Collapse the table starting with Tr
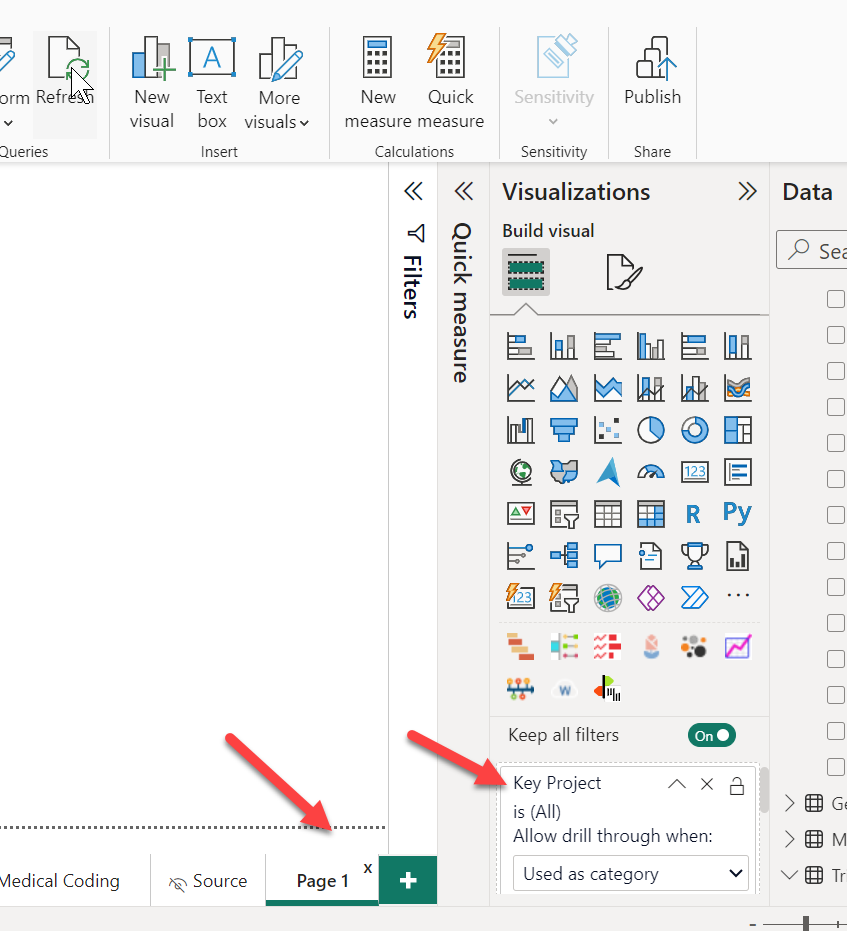Image resolution: width=847 pixels, height=931 pixels. point(789,875)
